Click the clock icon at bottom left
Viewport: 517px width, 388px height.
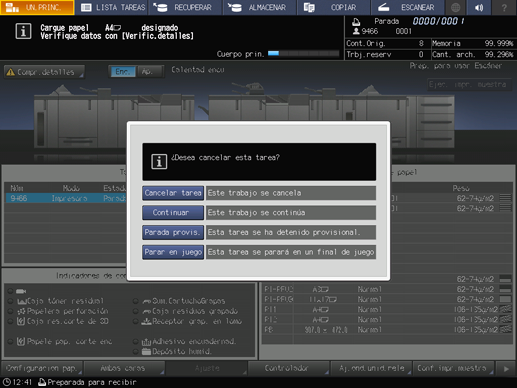click(7, 382)
